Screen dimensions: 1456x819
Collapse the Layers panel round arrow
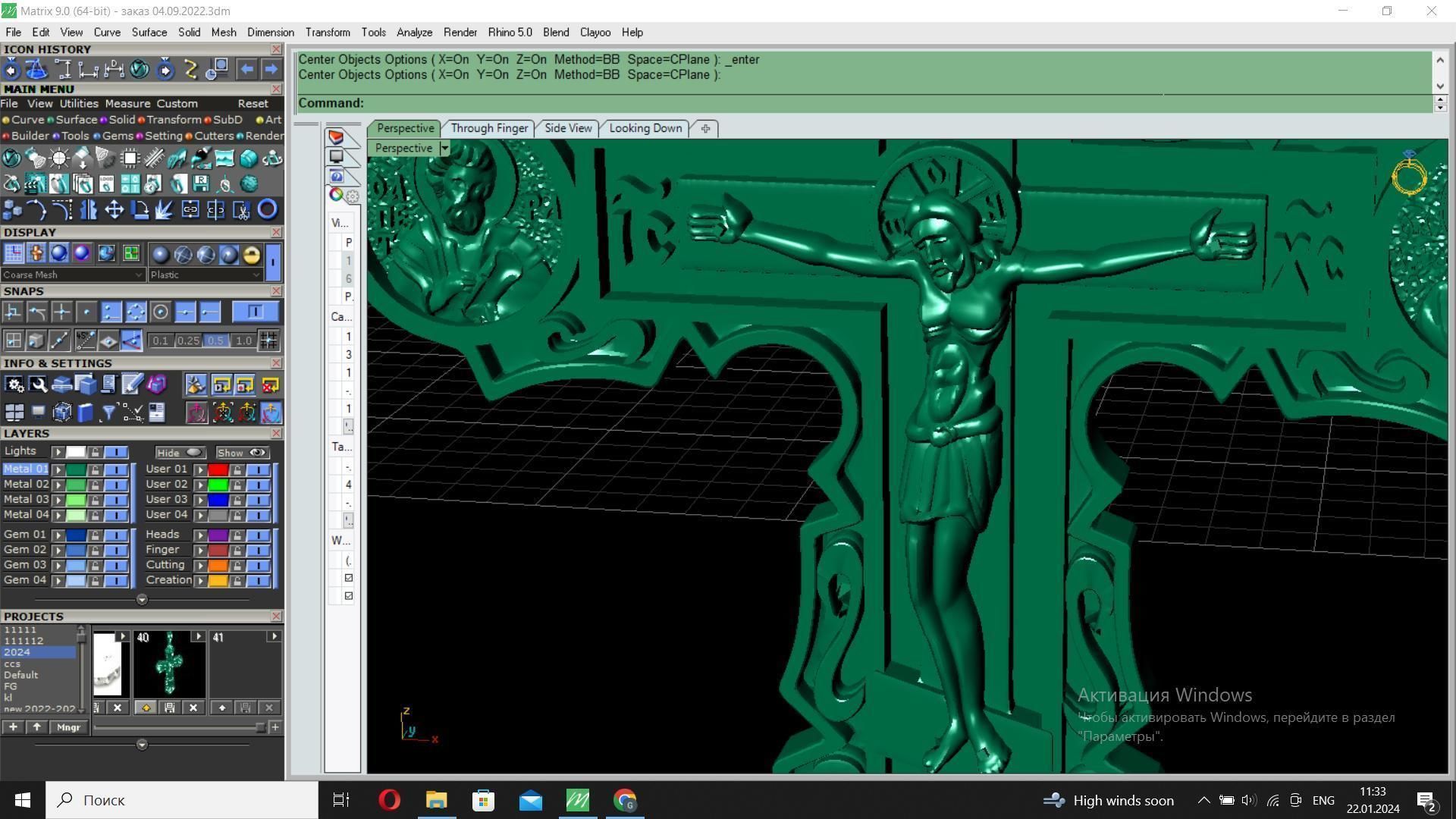pyautogui.click(x=142, y=600)
